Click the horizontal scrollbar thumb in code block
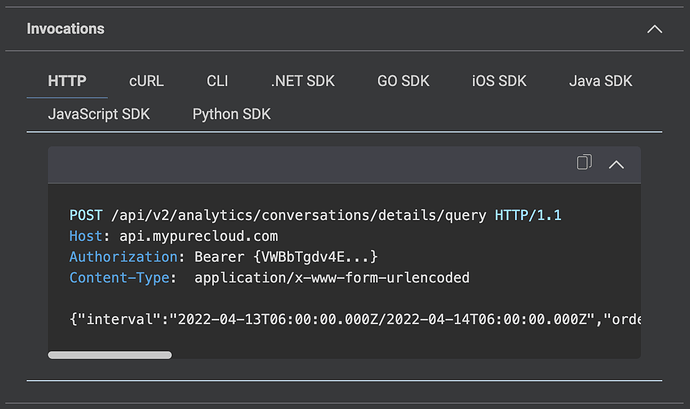 point(110,355)
